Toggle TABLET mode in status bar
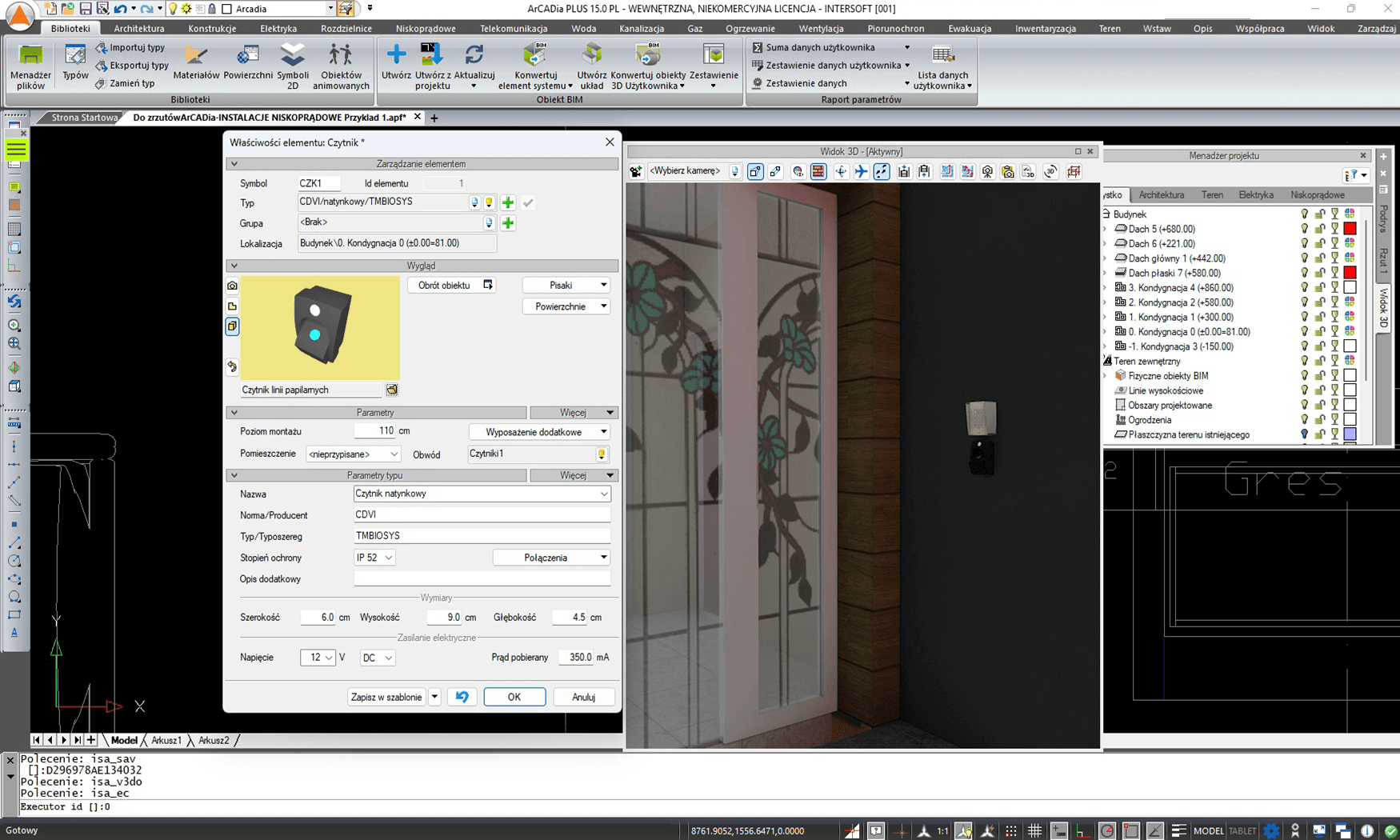 coord(1242,830)
